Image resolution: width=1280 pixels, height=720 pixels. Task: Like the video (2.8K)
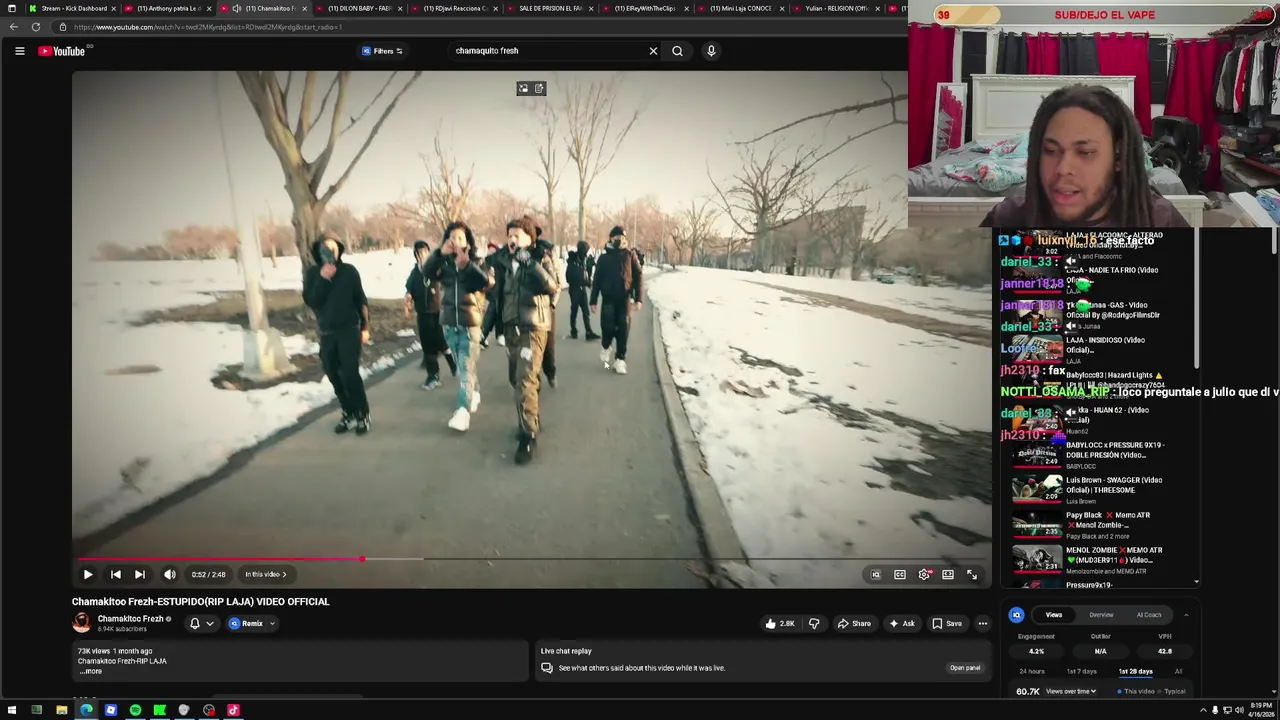point(780,624)
